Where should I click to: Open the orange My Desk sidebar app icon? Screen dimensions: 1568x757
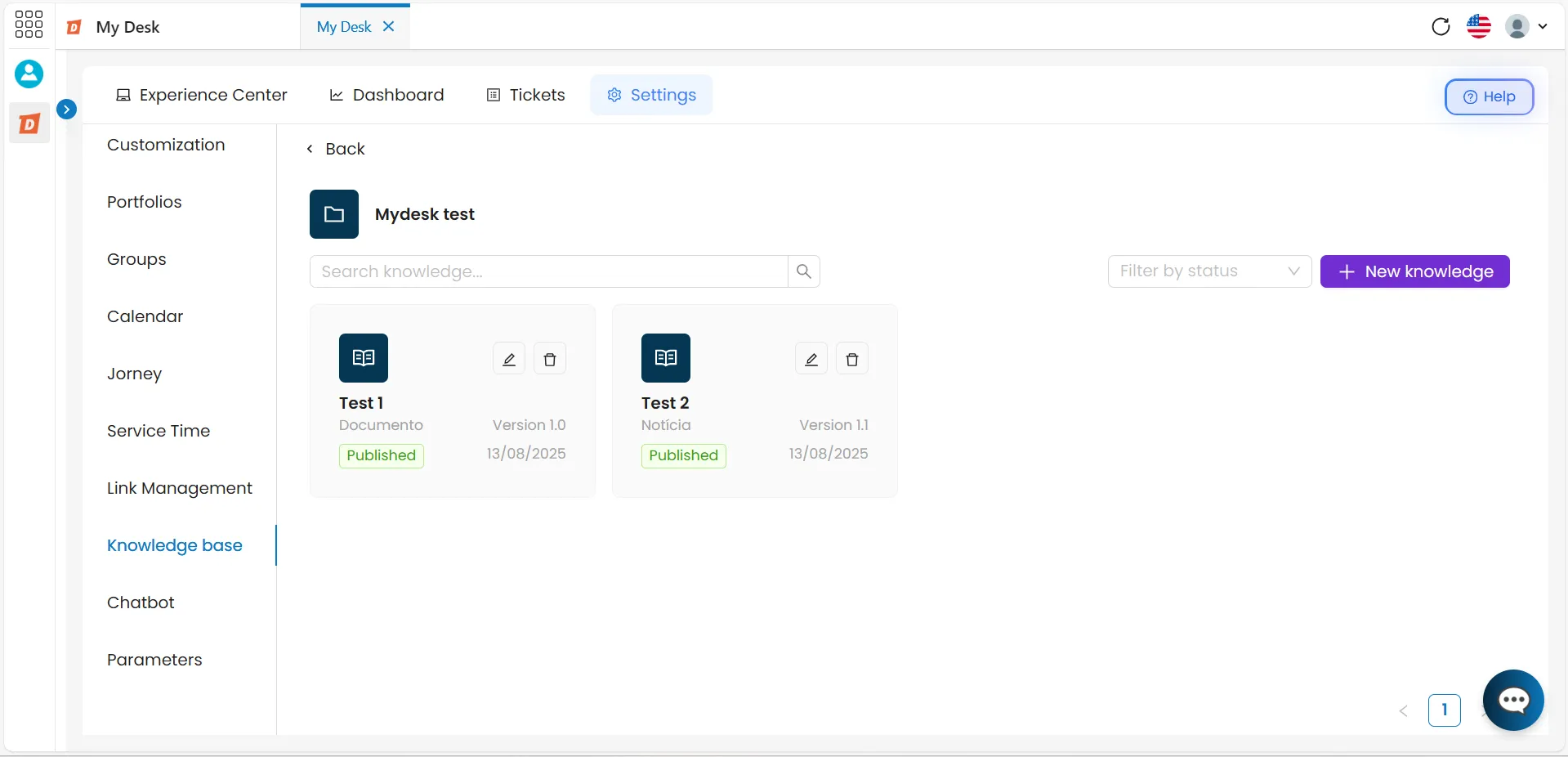(29, 123)
